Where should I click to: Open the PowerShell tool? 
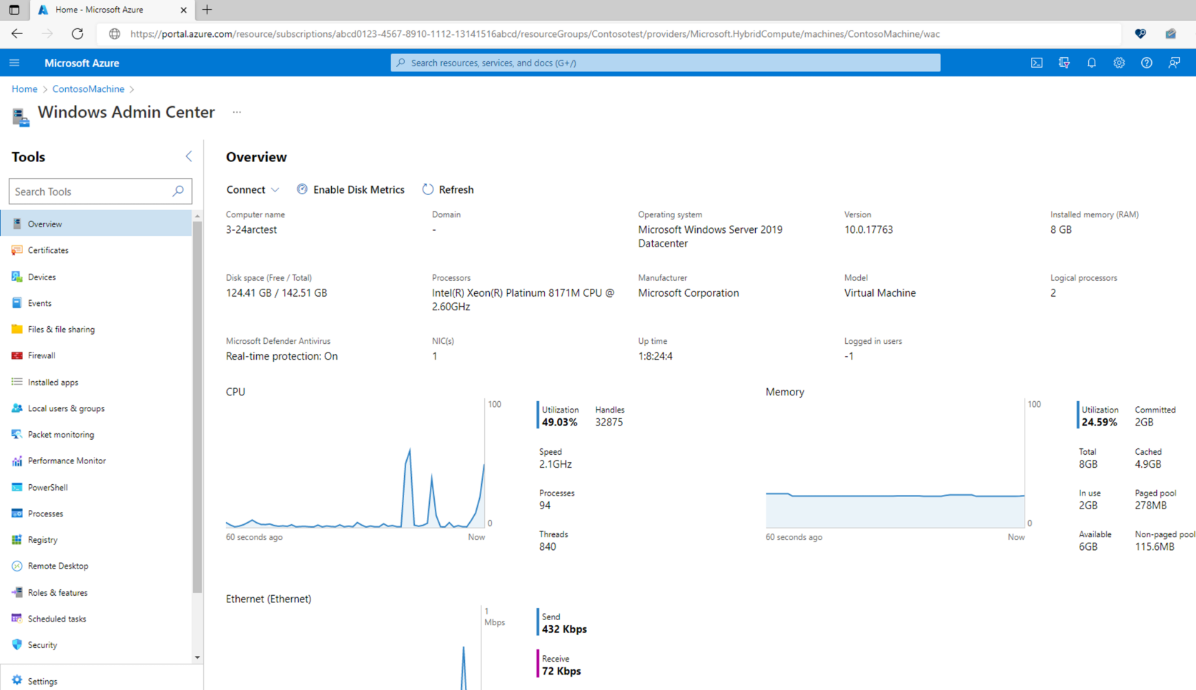click(47, 488)
